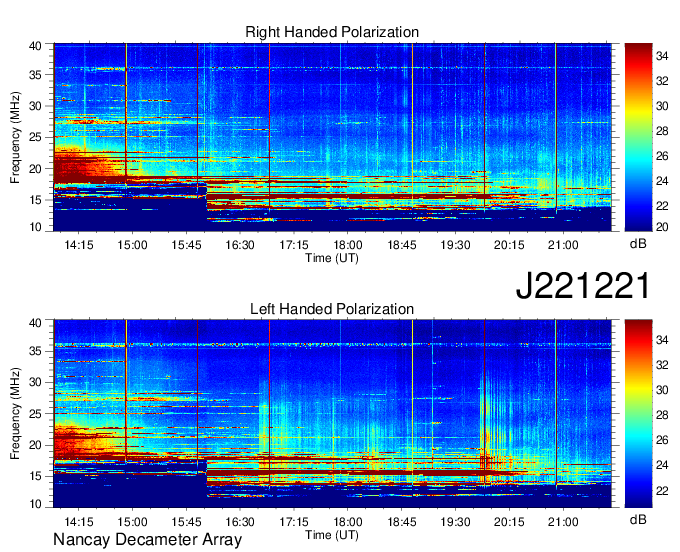
Task: Click the 34 dB value on upper colorbar
Action: 662,56
